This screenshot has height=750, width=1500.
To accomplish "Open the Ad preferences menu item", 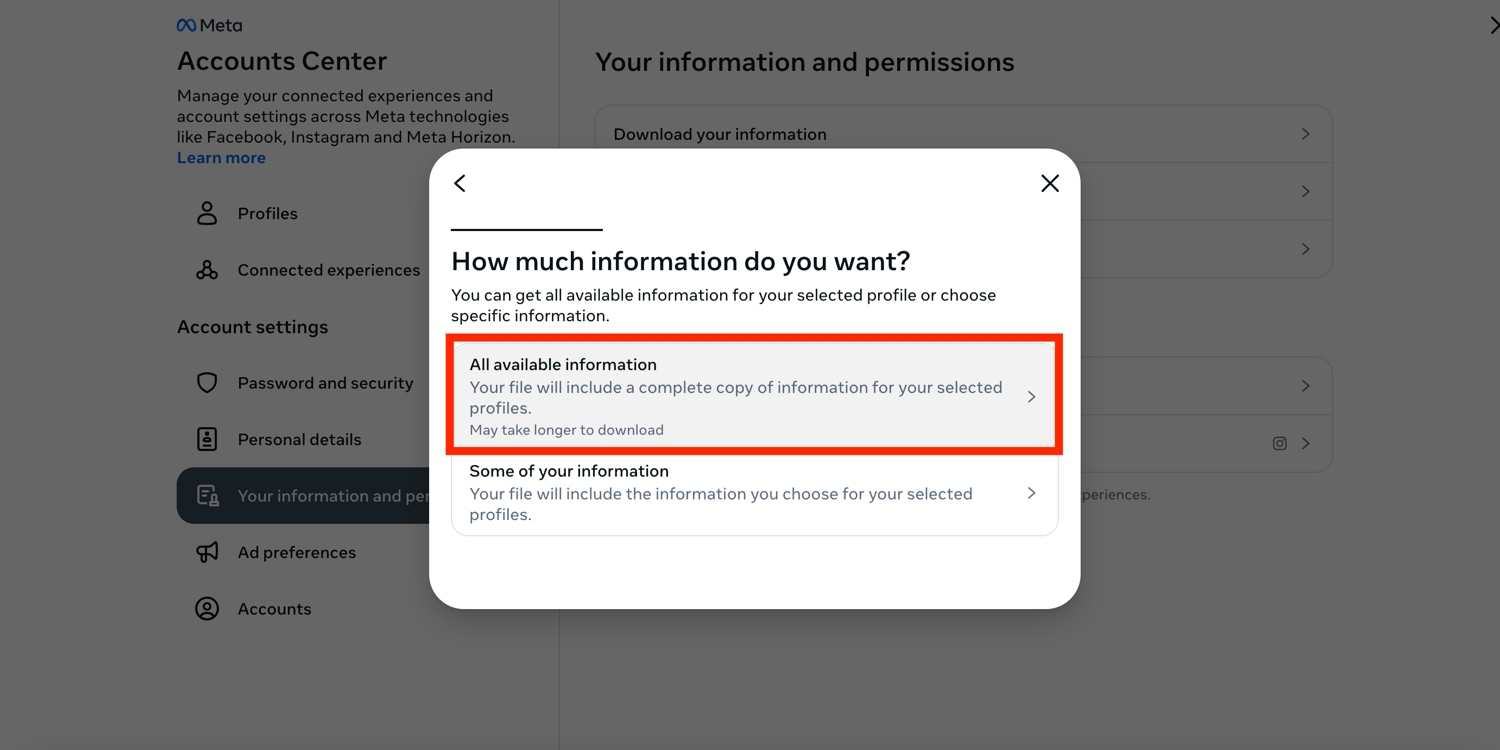I will [296, 552].
